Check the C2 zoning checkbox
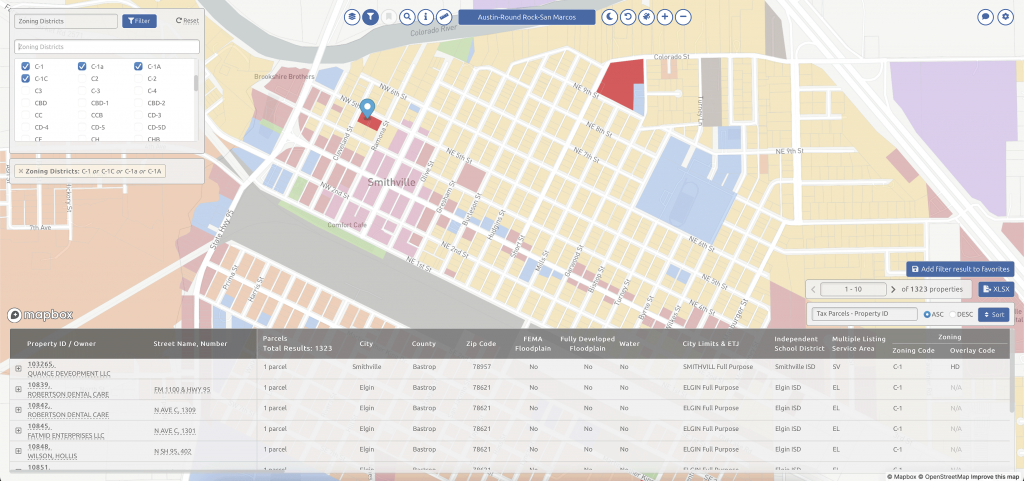Image resolution: width=1024 pixels, height=481 pixels. (x=82, y=78)
